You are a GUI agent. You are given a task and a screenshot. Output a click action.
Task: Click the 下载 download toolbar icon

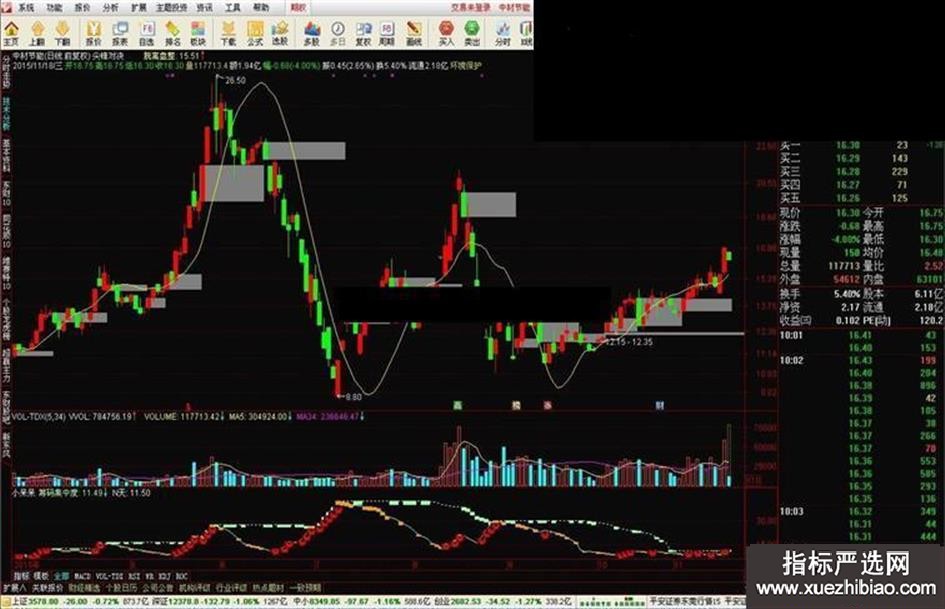(x=228, y=33)
